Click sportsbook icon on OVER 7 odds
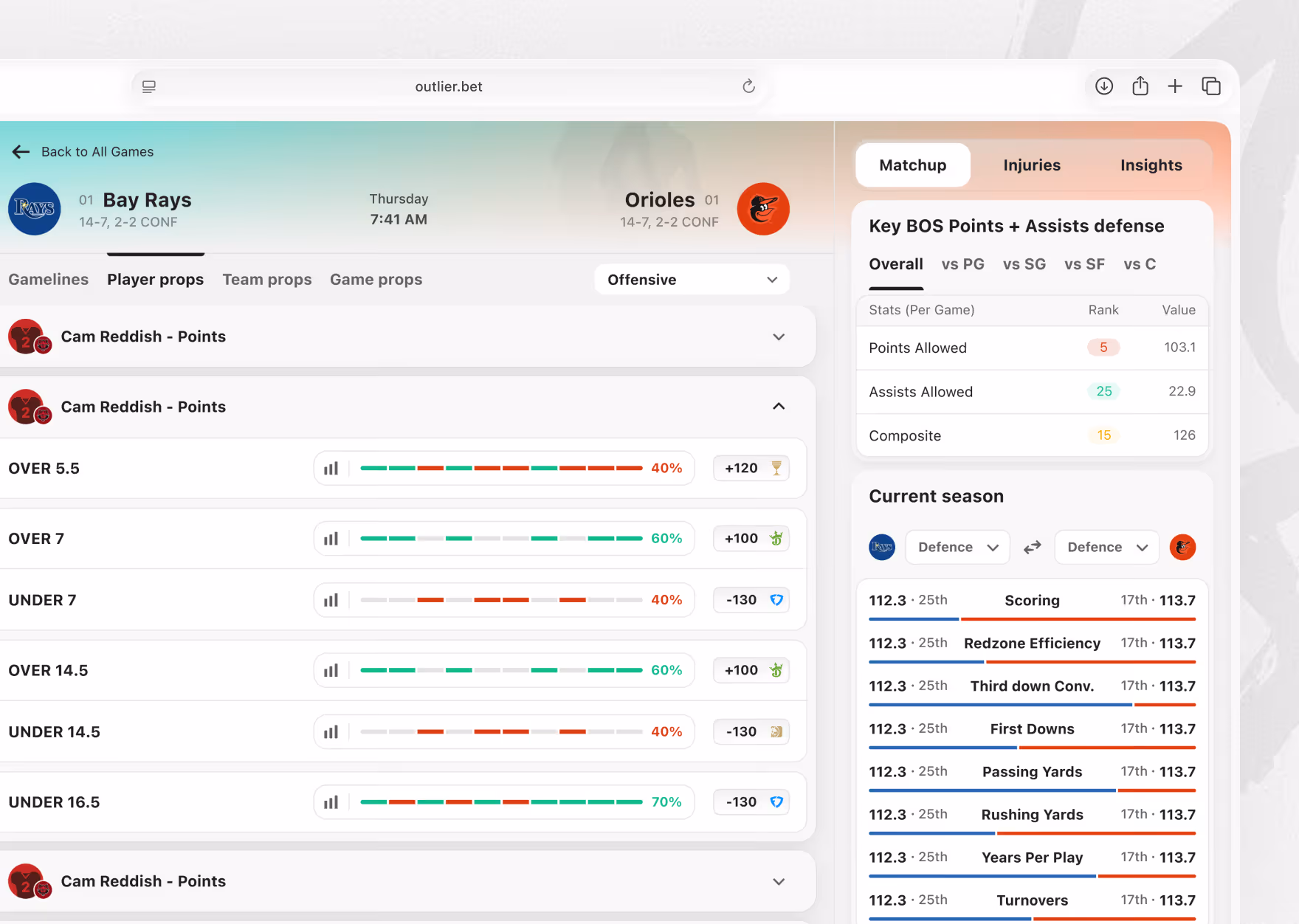 click(776, 538)
